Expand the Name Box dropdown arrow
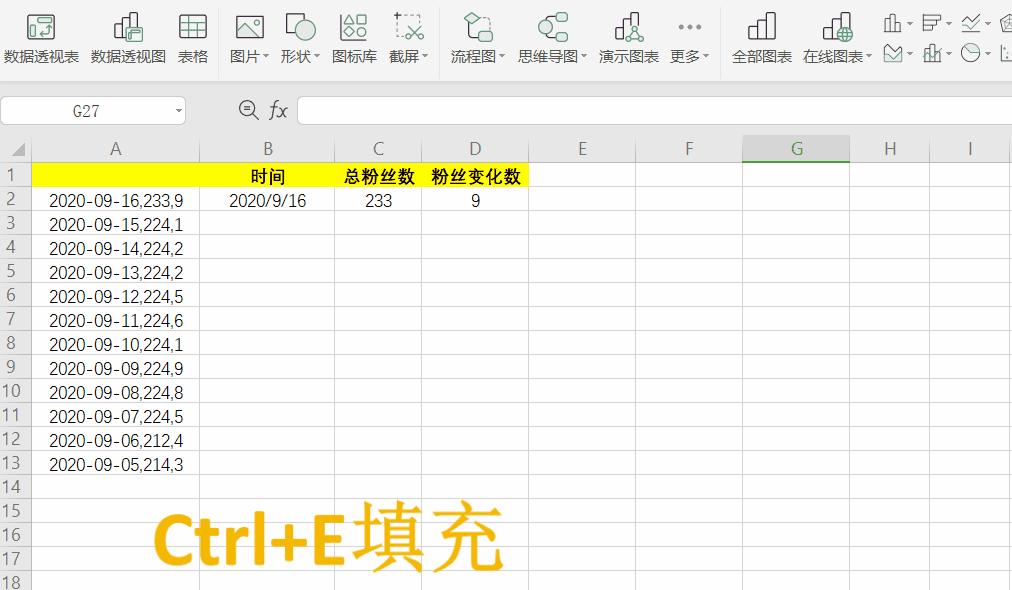 pyautogui.click(x=180, y=111)
